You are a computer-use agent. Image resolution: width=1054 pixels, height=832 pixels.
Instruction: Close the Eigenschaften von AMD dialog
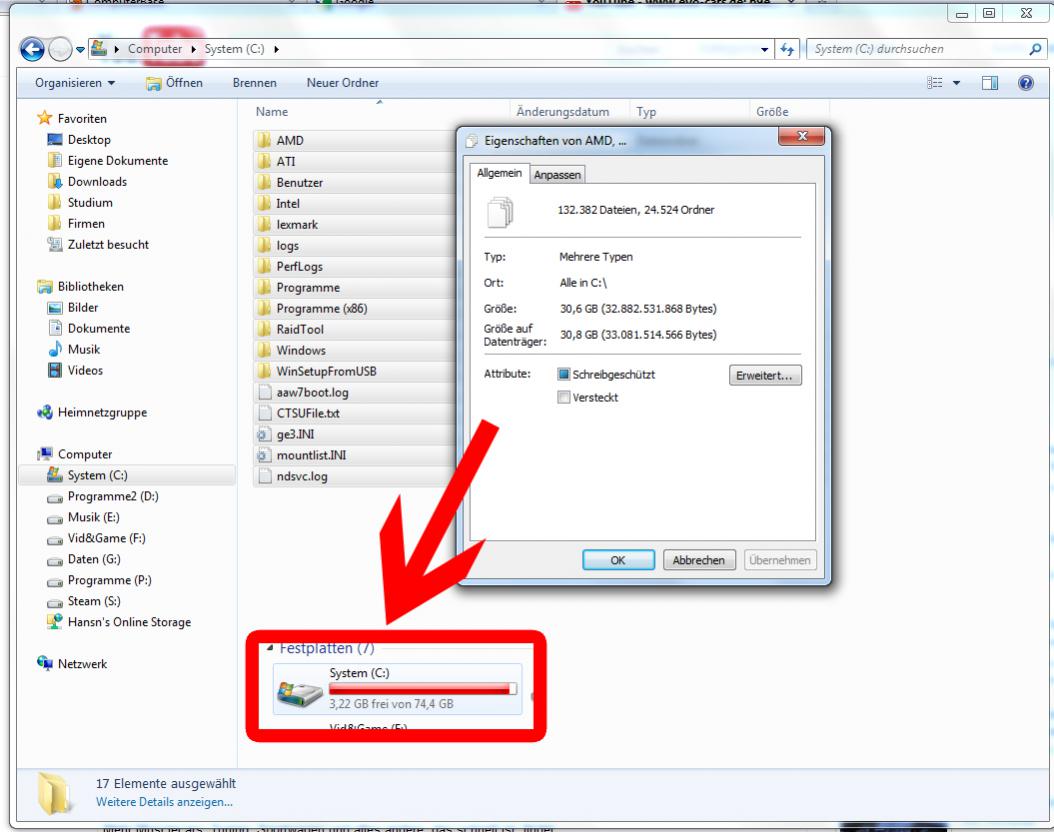pyautogui.click(x=801, y=136)
